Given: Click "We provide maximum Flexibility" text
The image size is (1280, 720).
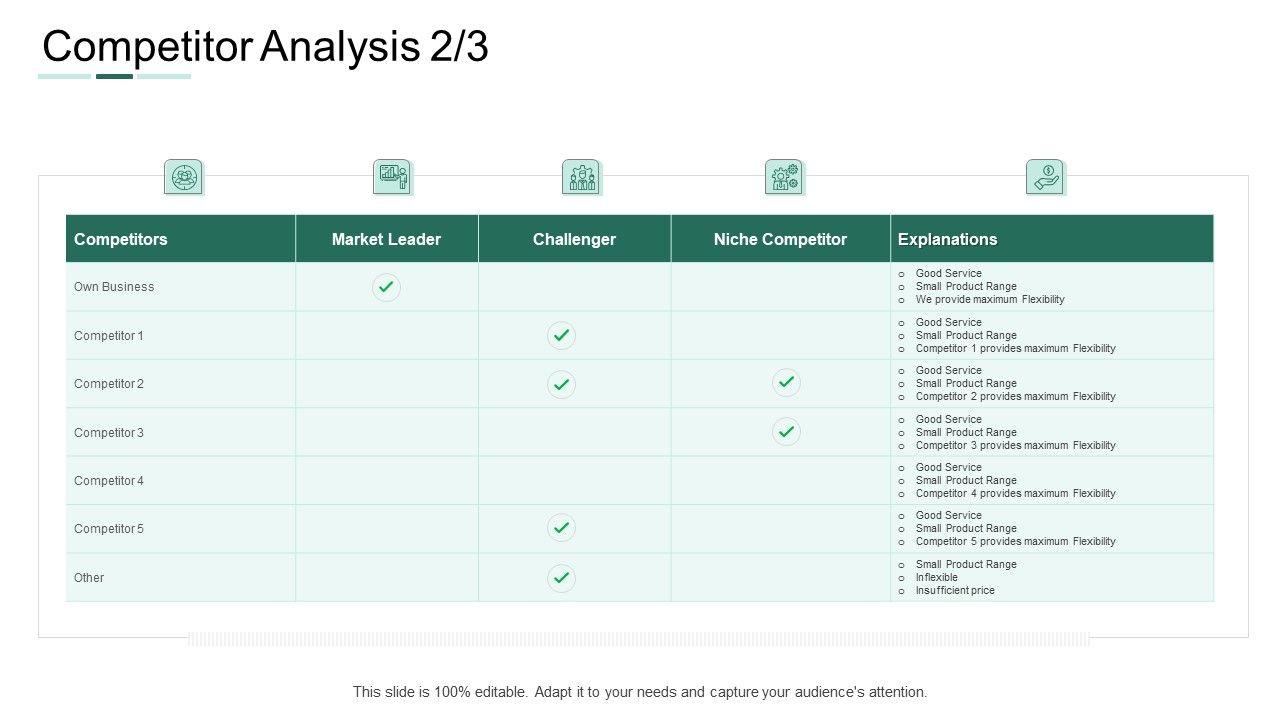Looking at the screenshot, I should [x=990, y=299].
